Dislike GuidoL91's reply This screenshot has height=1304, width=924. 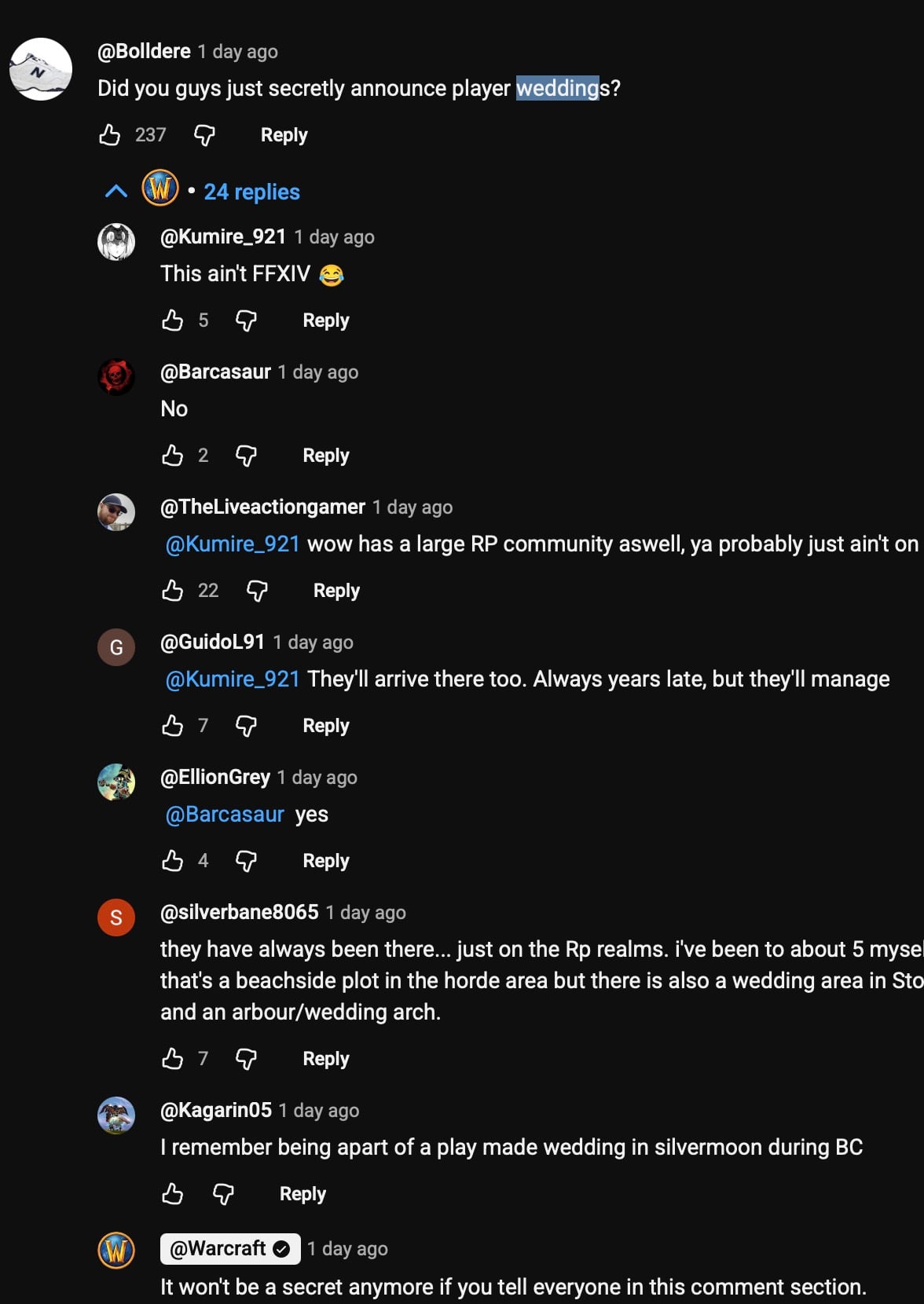tap(246, 726)
